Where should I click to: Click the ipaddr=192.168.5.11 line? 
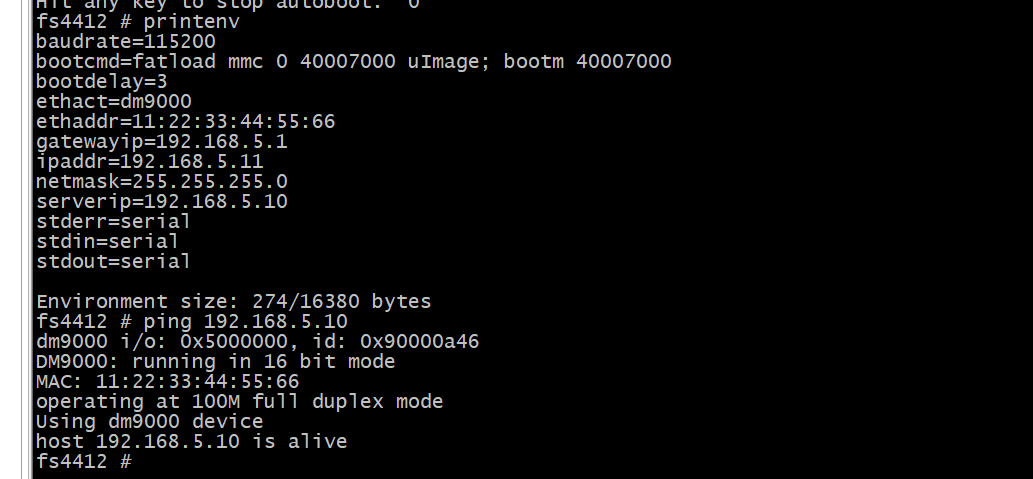tap(150, 161)
